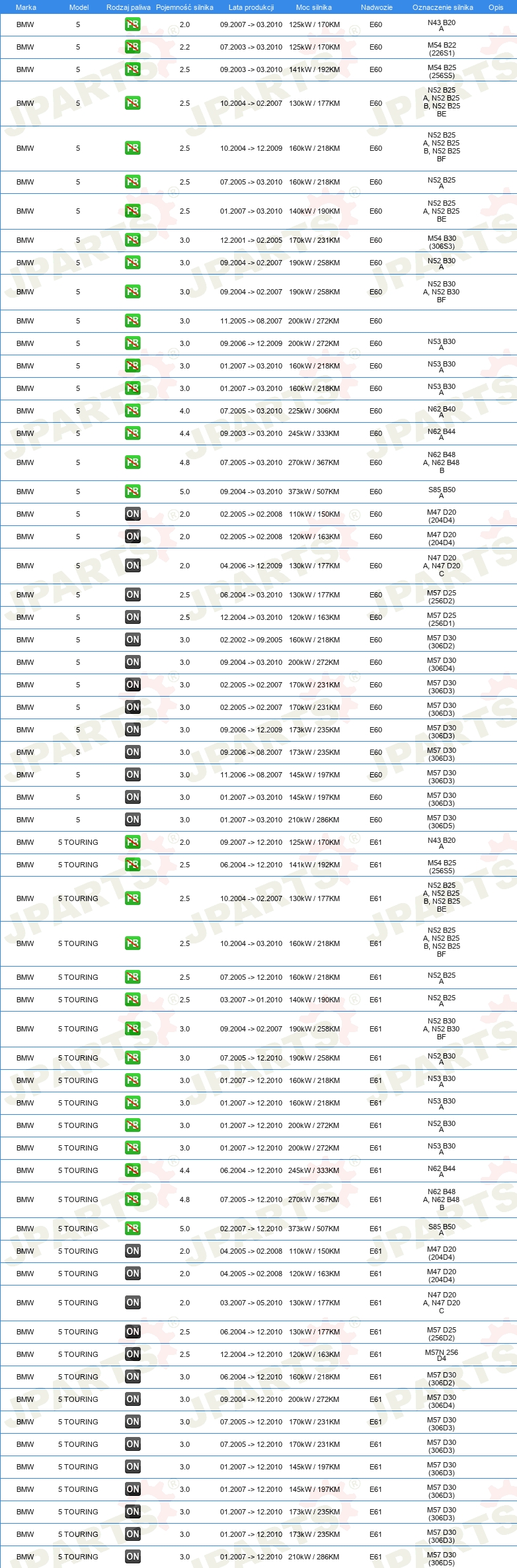
Task: Select N62 B40 A engine code
Action: click(x=442, y=412)
